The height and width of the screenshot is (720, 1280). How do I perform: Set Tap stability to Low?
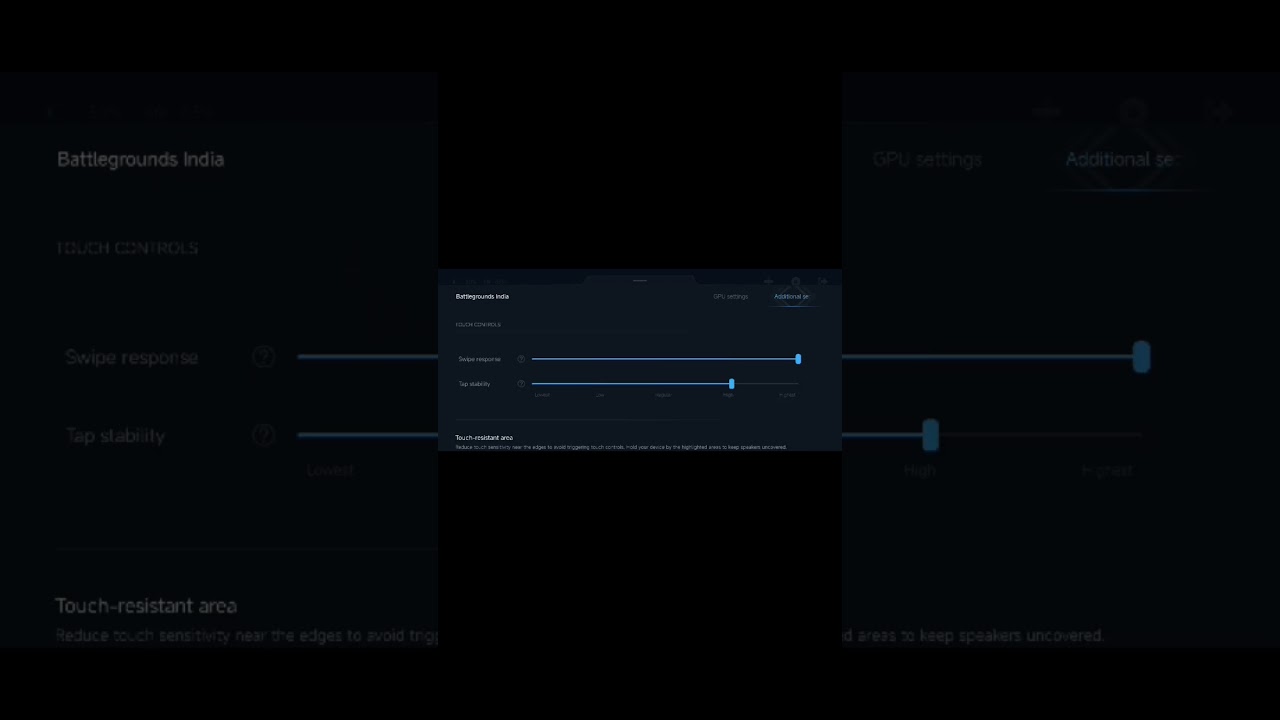(x=600, y=395)
